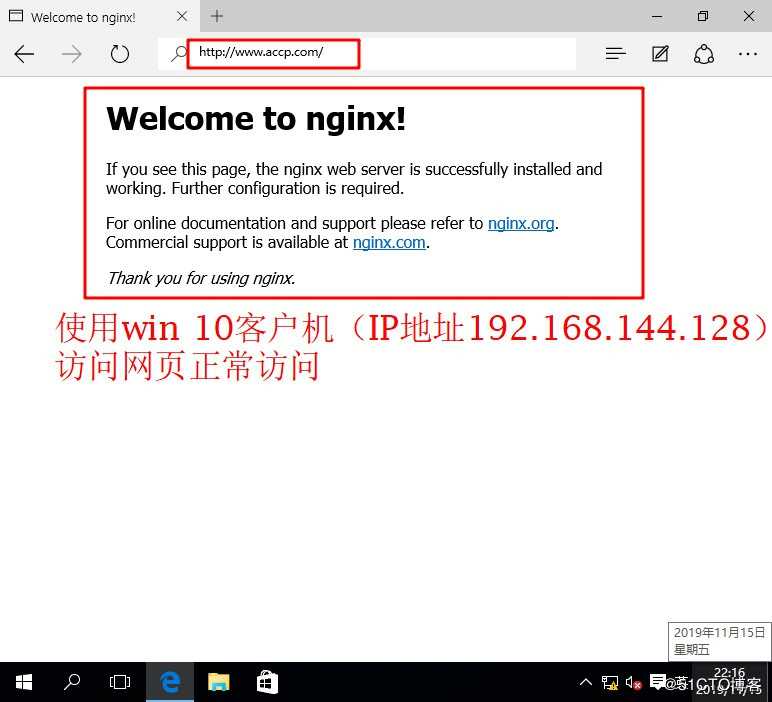Open the More actions ellipsis menu
The width and height of the screenshot is (772, 702).
pyautogui.click(x=748, y=54)
